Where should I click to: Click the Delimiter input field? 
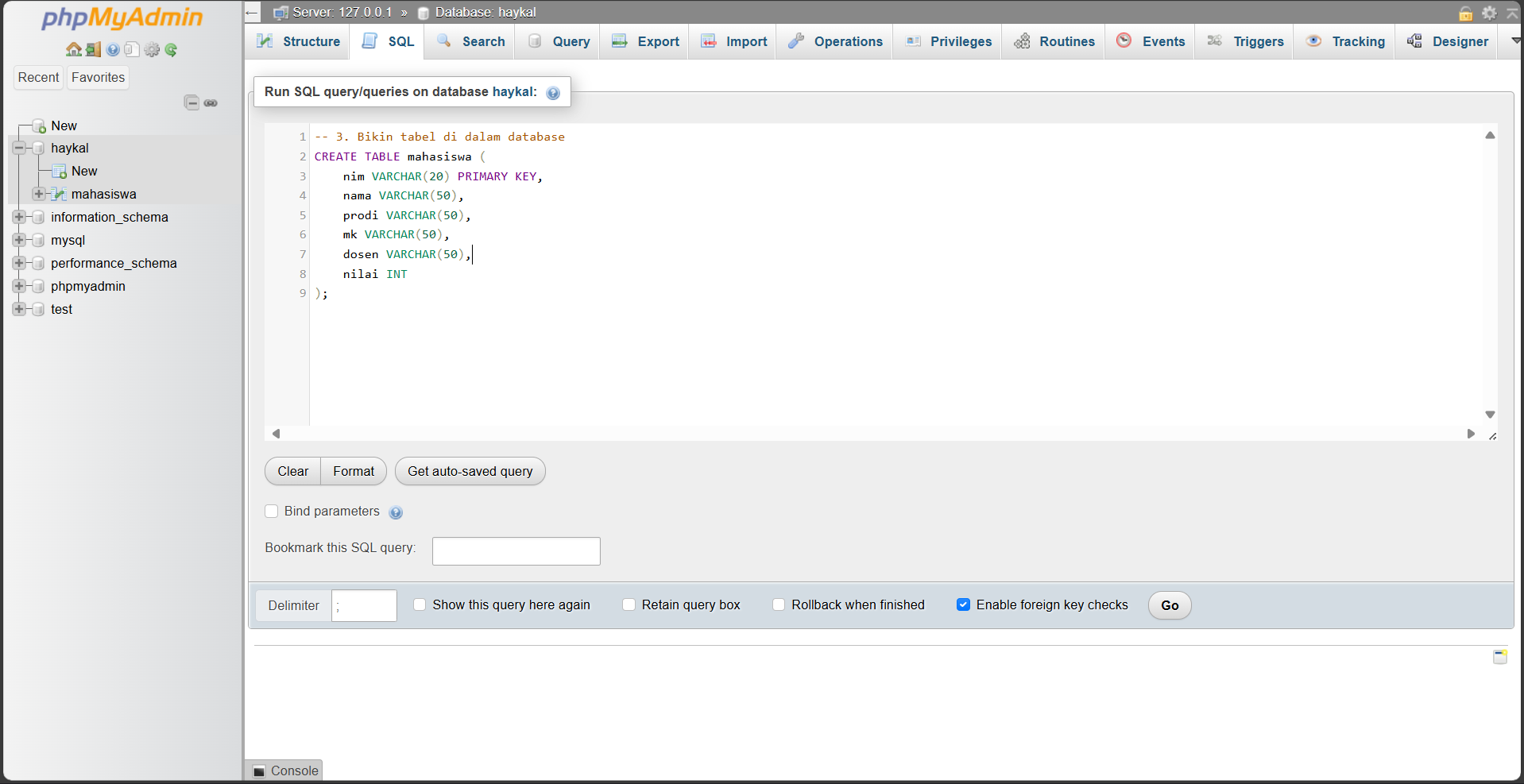364,605
